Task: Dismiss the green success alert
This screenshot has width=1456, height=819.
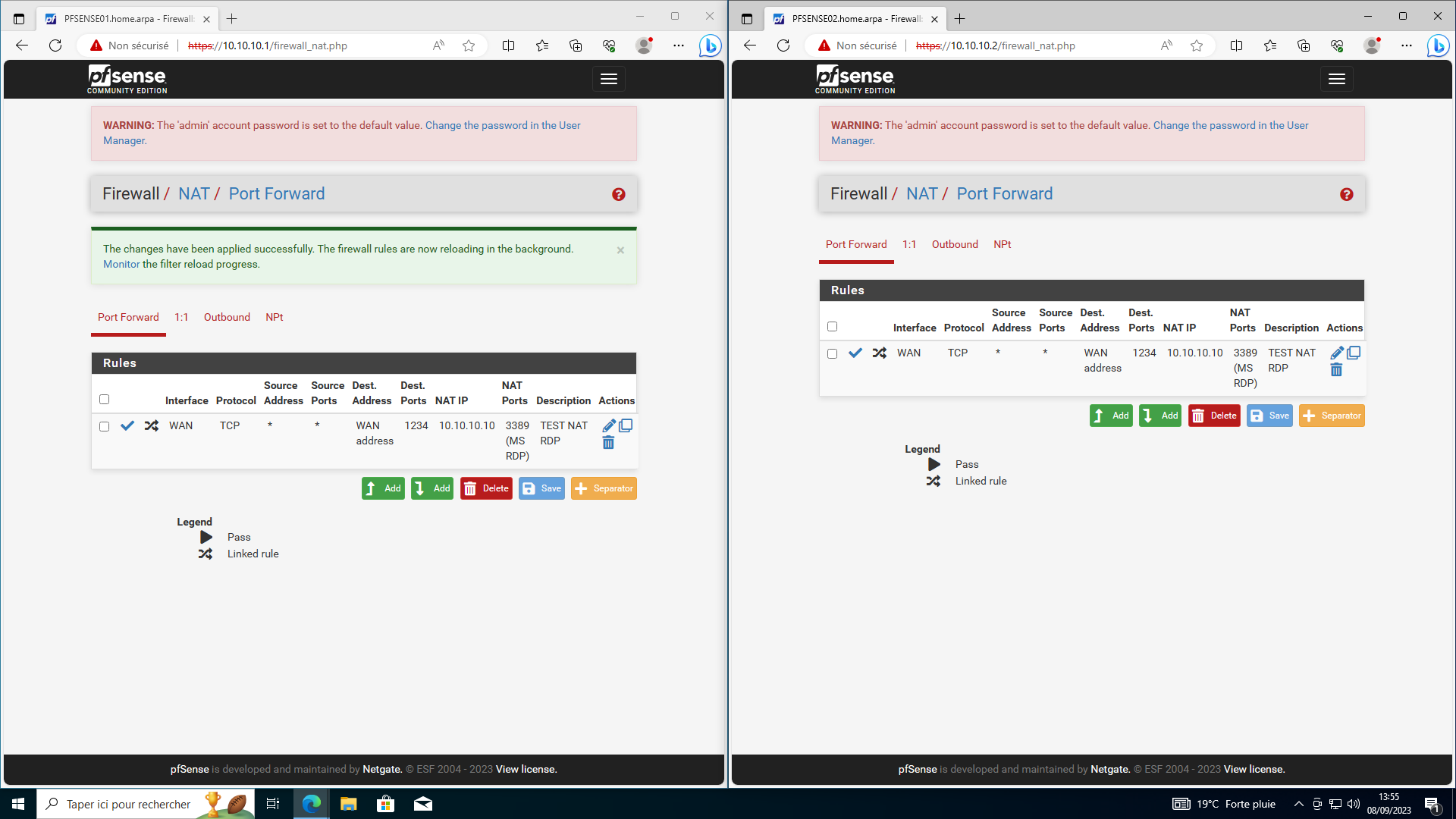Action: (620, 250)
